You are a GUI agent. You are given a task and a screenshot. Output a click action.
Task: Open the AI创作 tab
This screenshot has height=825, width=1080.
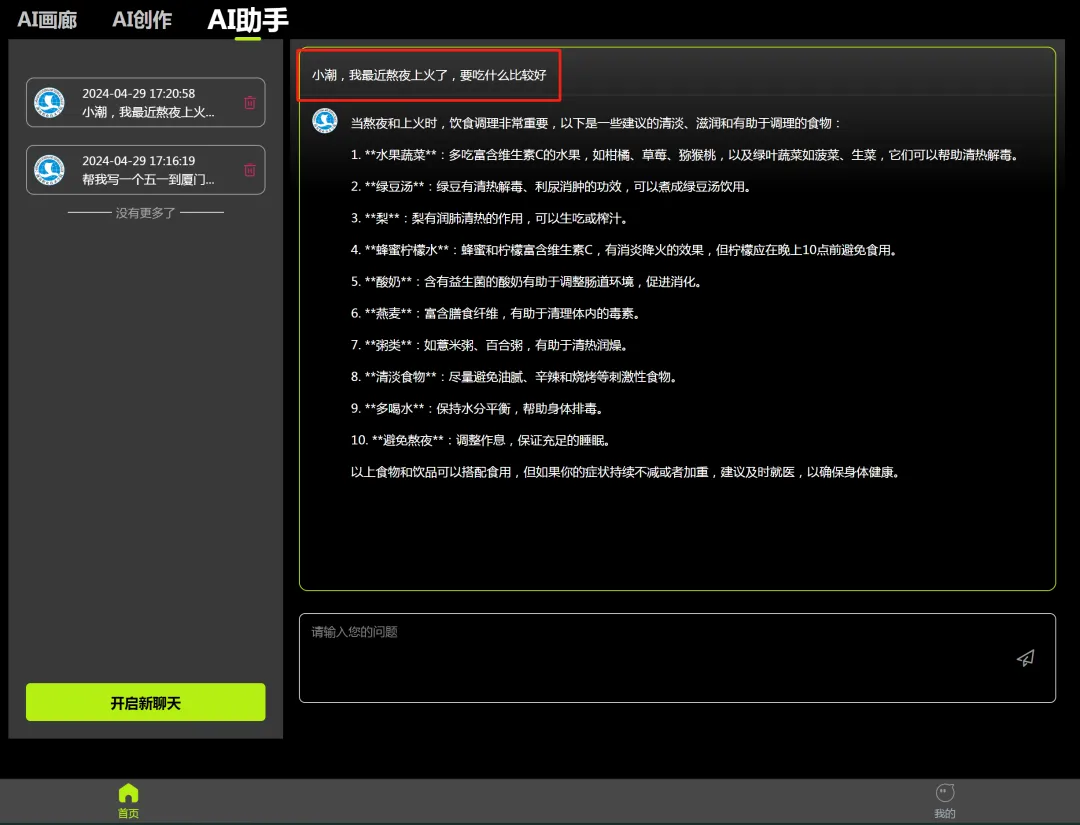tap(142, 20)
